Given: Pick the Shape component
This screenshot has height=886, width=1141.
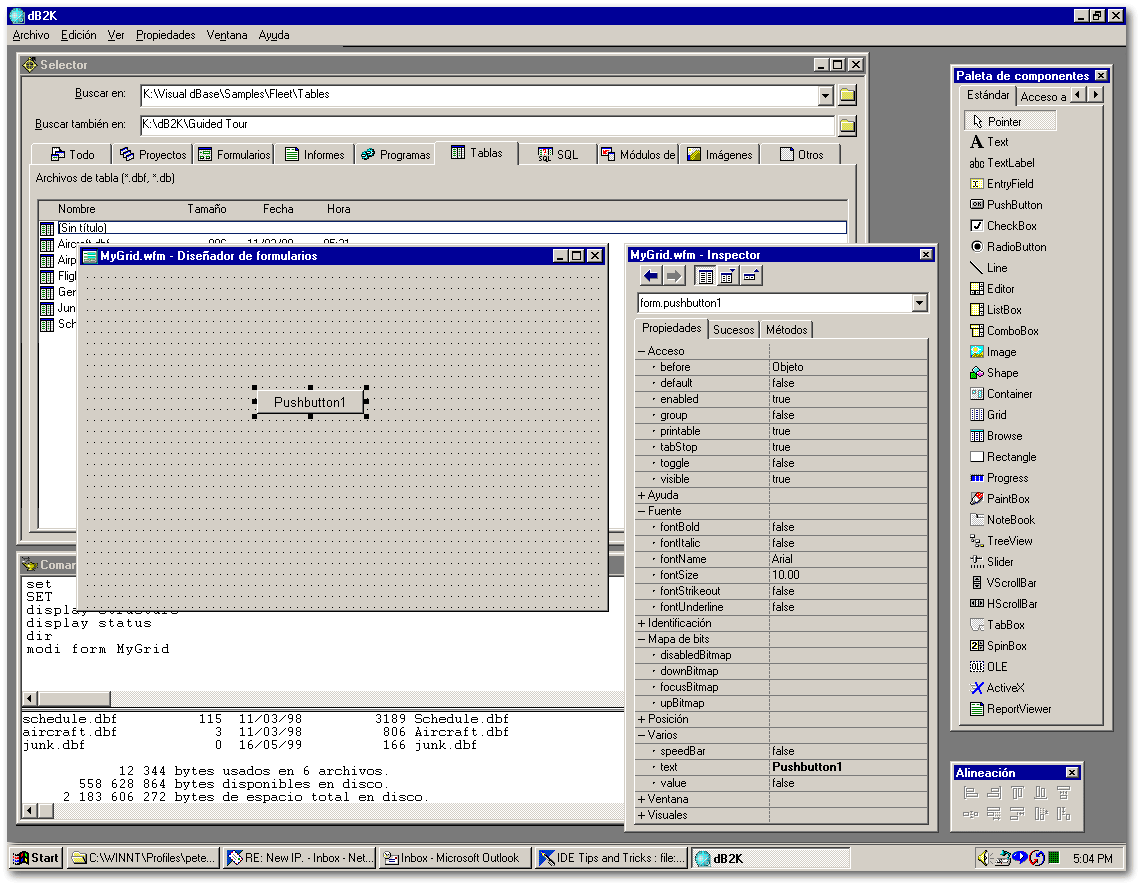Looking at the screenshot, I should coord(994,373).
